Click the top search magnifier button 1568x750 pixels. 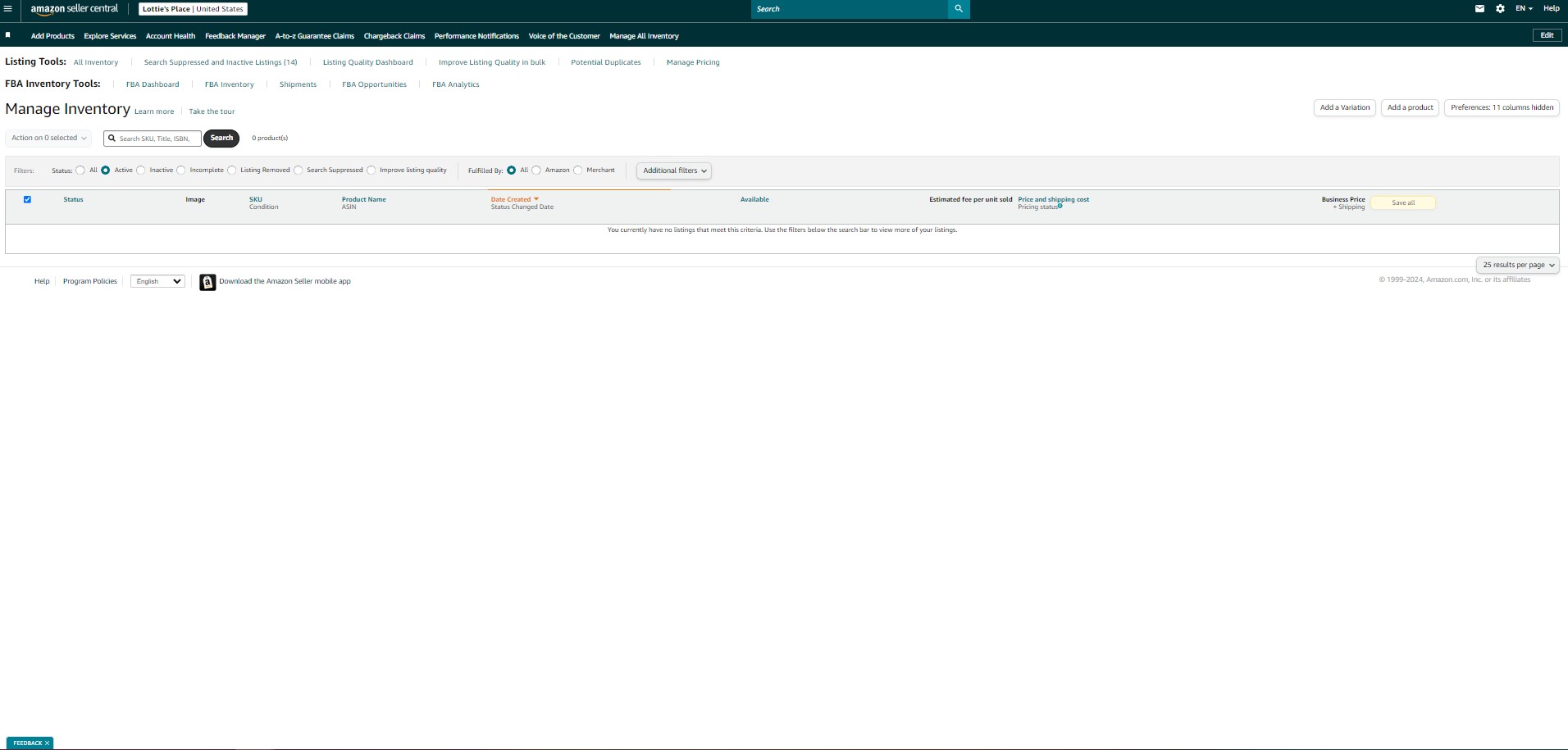coord(959,9)
